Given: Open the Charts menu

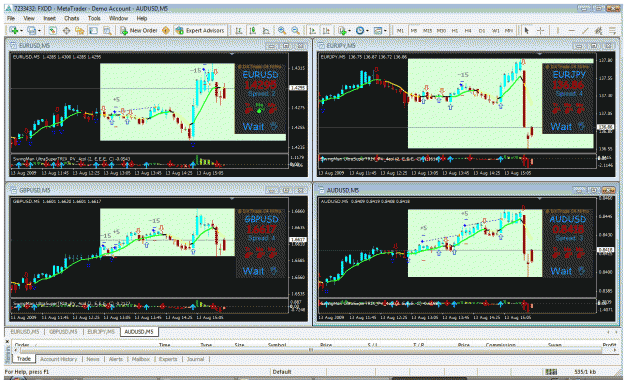Looking at the screenshot, I should pos(72,18).
